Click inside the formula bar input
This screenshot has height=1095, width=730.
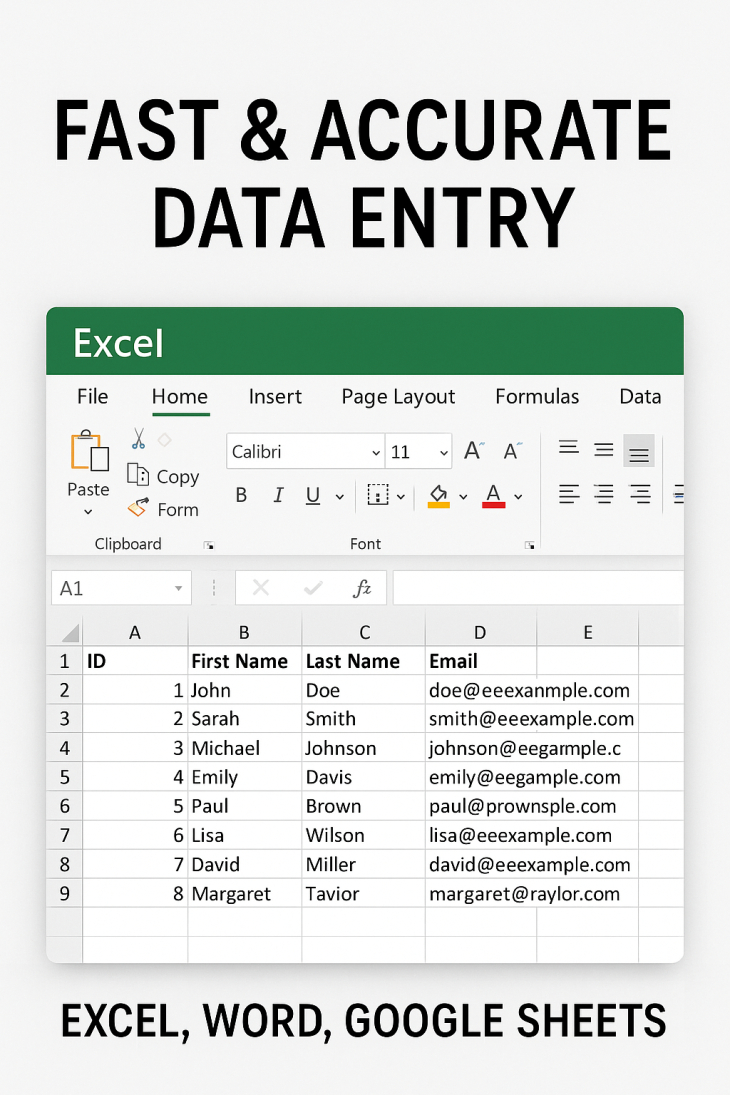pyautogui.click(x=538, y=588)
